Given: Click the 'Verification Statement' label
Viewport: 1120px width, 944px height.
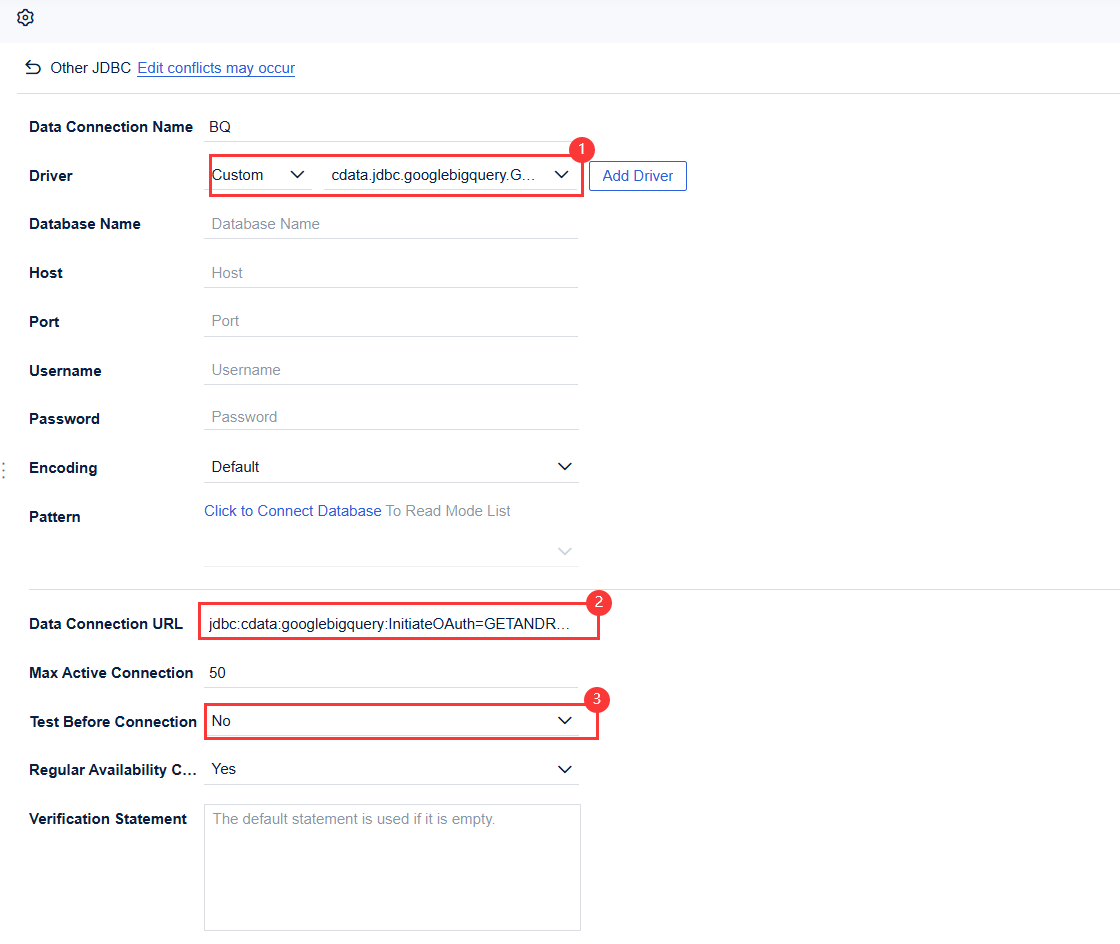Looking at the screenshot, I should (x=108, y=819).
